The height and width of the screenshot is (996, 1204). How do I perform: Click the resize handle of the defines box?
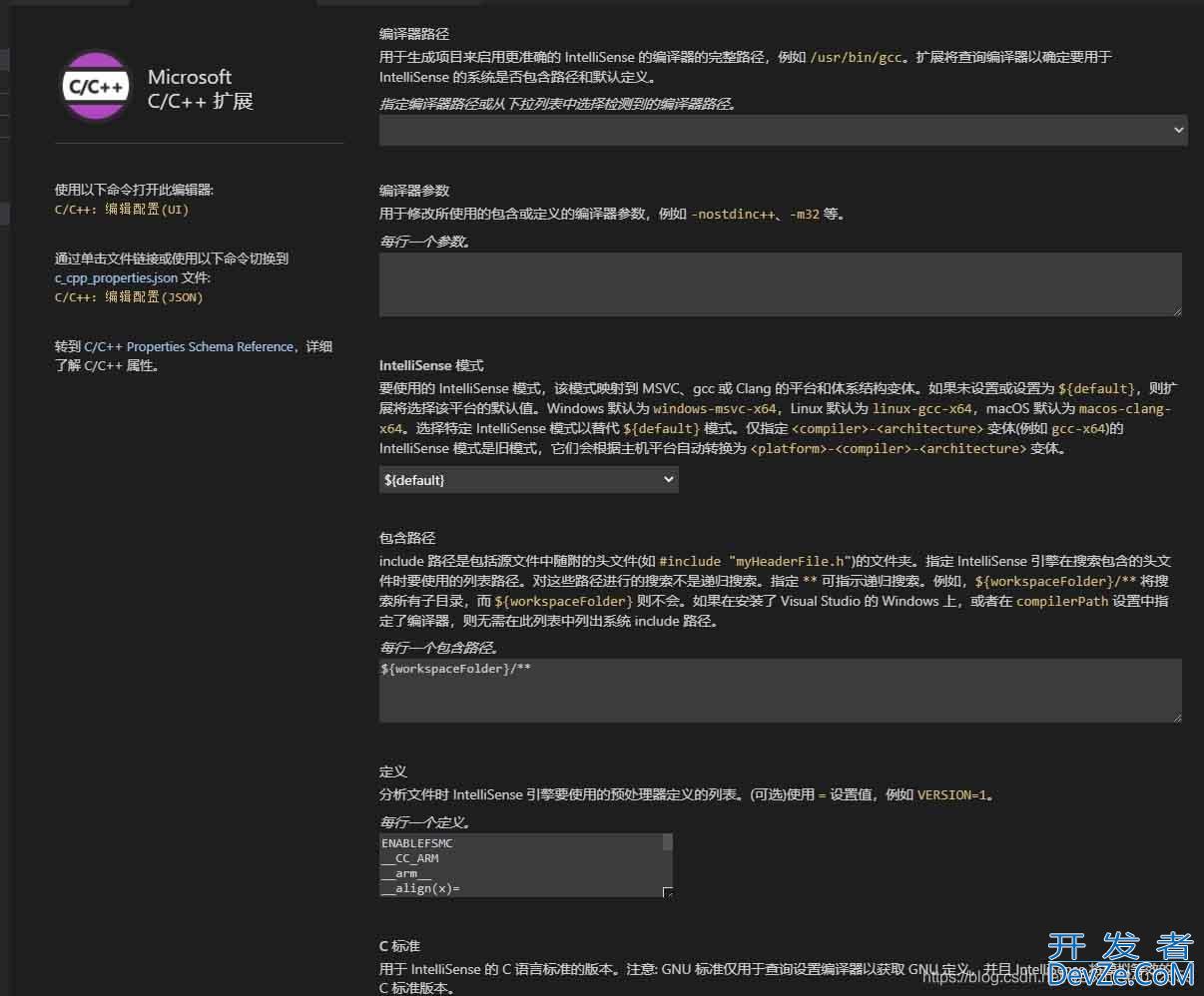667,891
